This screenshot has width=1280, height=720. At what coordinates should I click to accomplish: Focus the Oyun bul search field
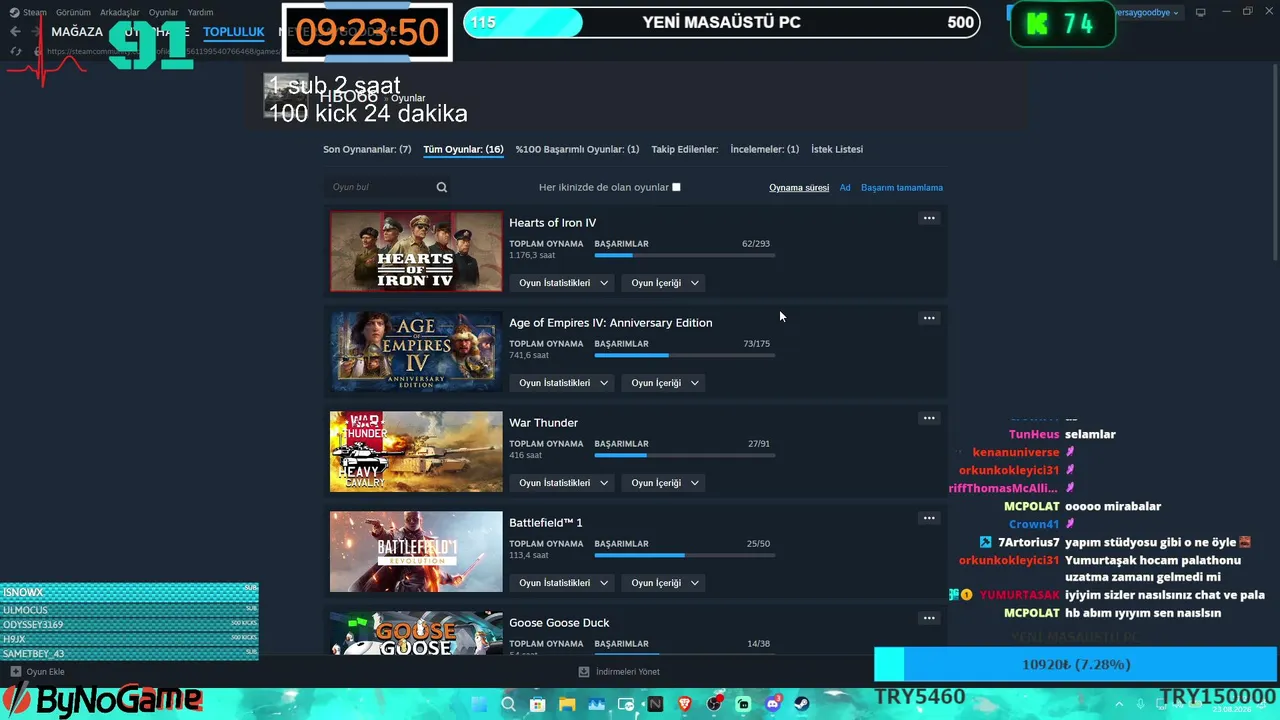coord(382,187)
